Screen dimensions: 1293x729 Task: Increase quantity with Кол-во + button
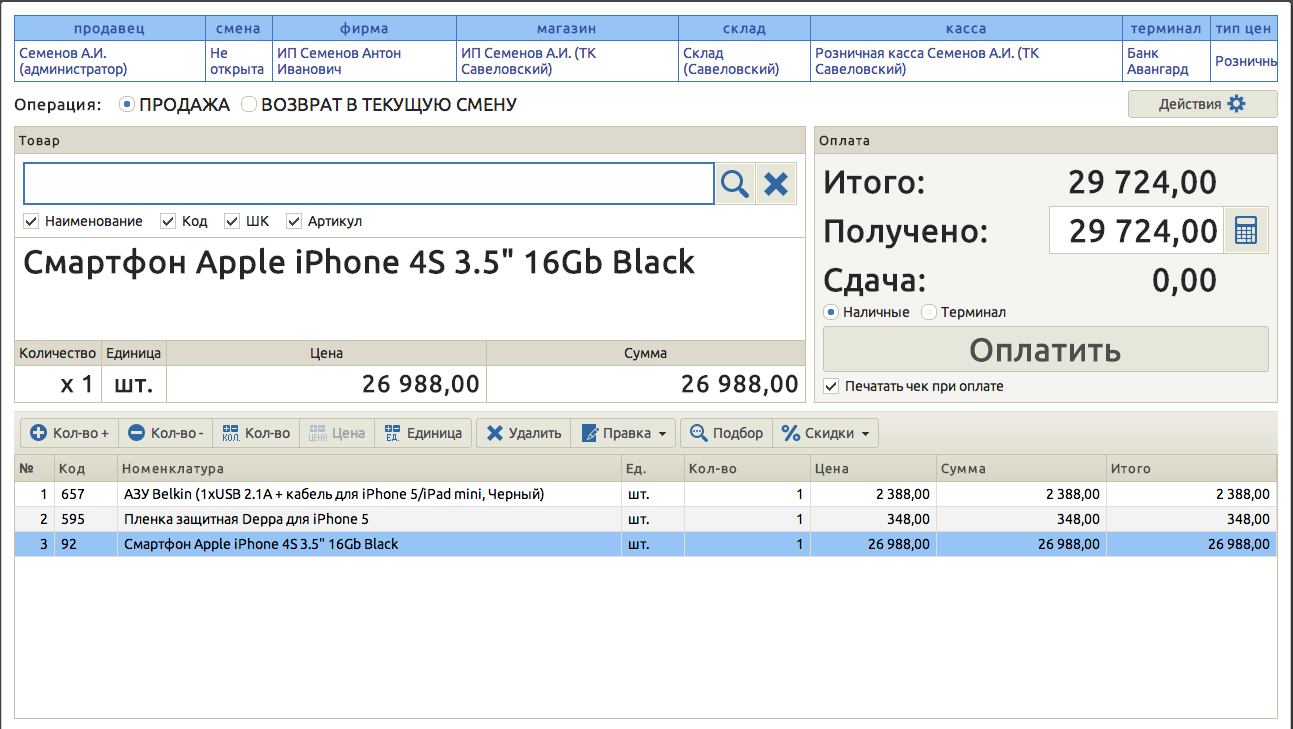[x=70, y=433]
